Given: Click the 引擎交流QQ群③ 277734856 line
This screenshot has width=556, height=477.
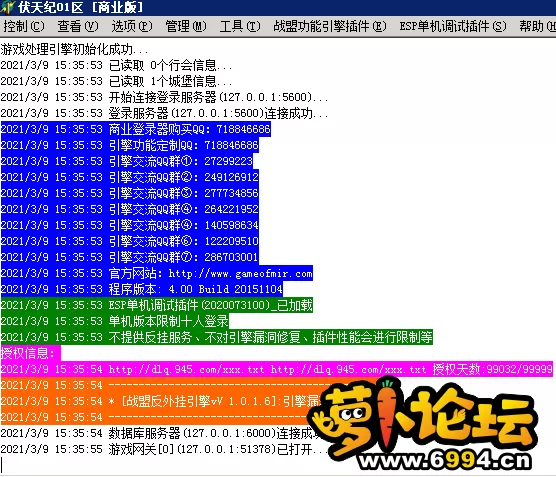Looking at the screenshot, I should coord(130,193).
